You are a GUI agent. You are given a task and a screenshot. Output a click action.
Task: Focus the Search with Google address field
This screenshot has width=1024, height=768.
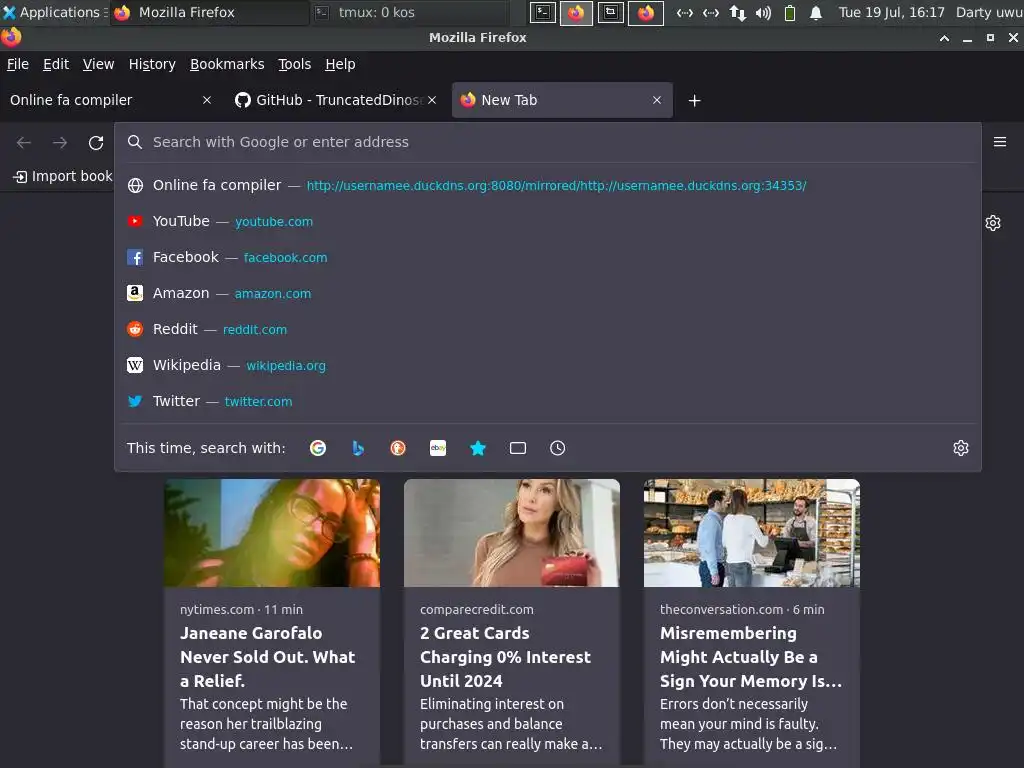547,142
